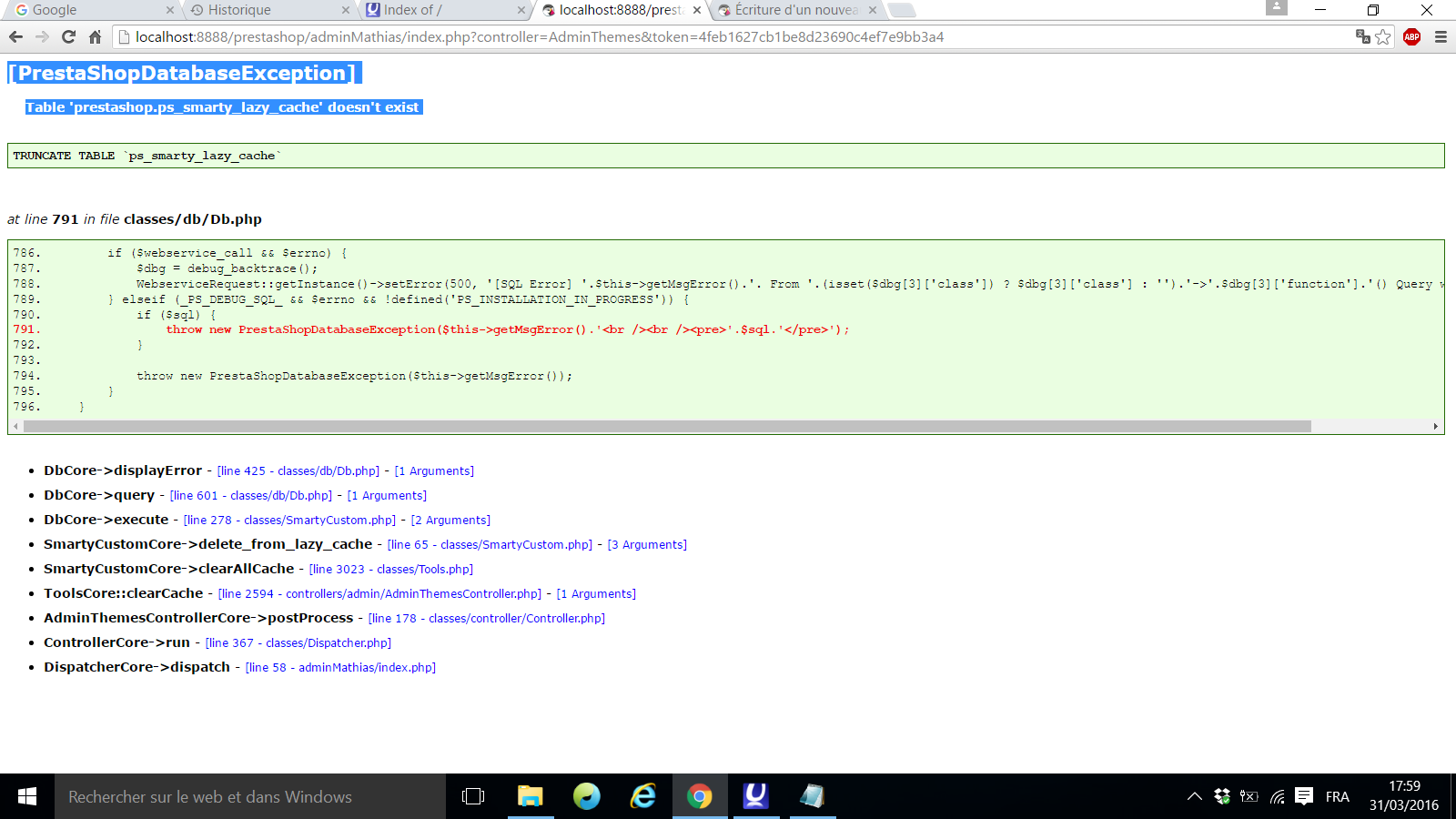Open line 367 classes/Dispatcher.php link
The height and width of the screenshot is (819, 1456).
pos(298,643)
